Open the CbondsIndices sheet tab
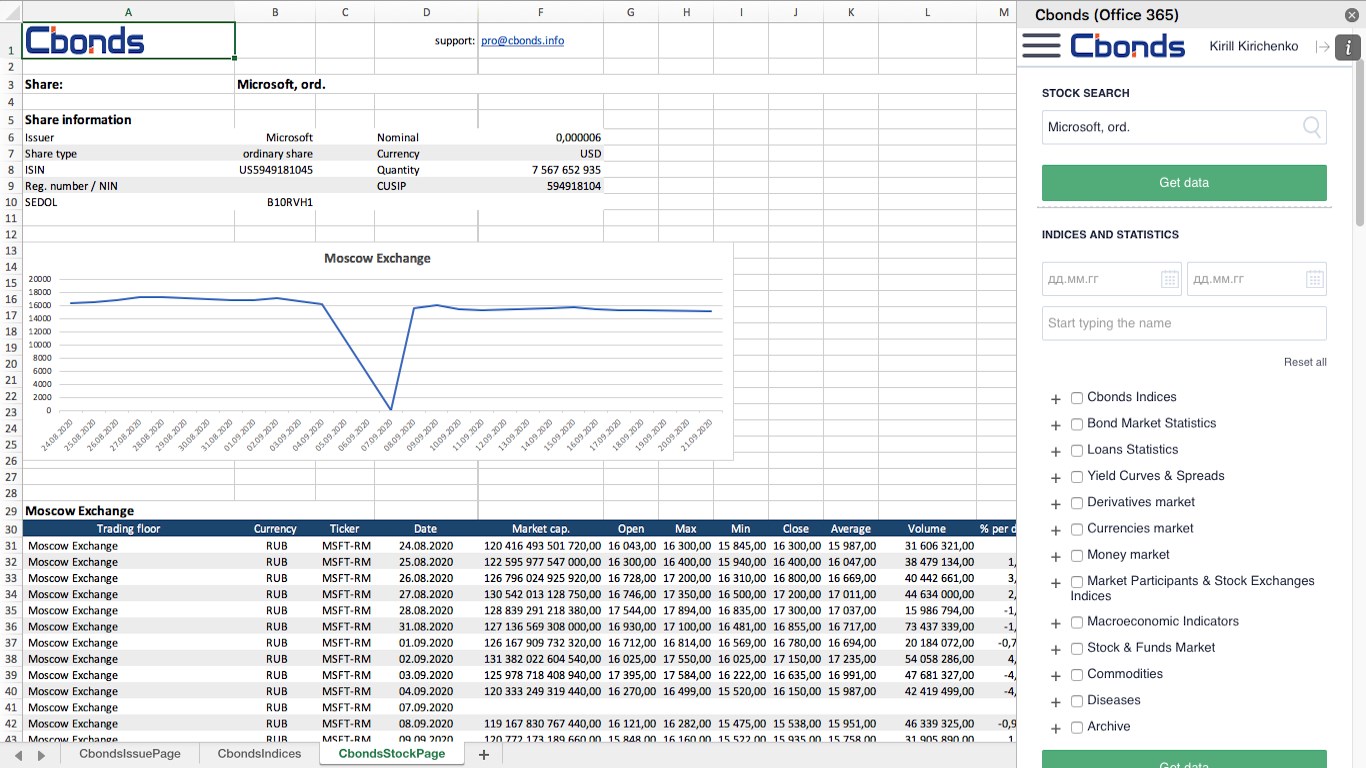Viewport: 1366px width, 768px height. click(x=259, y=754)
